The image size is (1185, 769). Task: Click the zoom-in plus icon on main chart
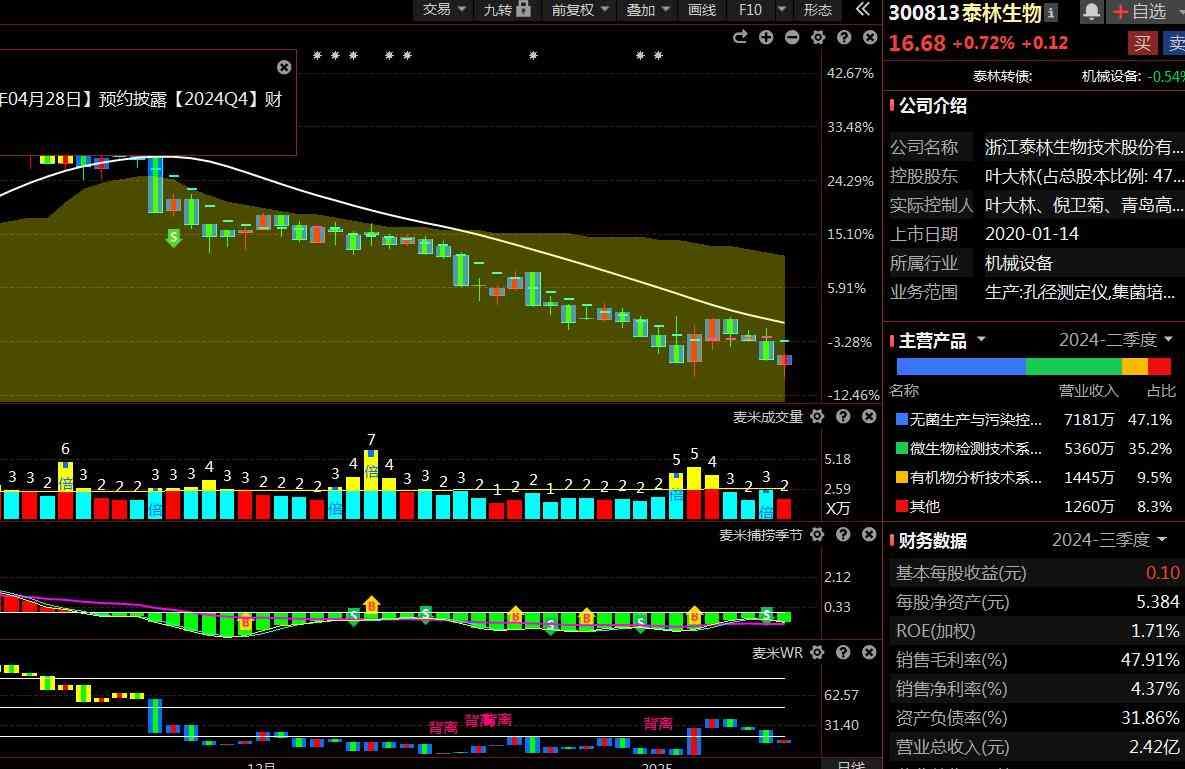tap(766, 38)
